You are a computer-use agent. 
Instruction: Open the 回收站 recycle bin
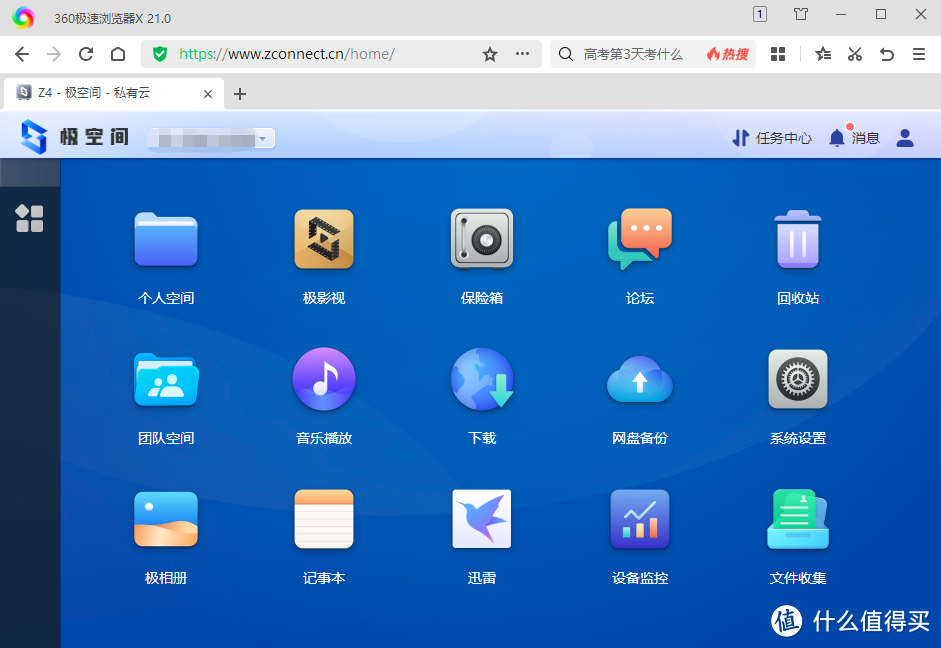point(798,240)
